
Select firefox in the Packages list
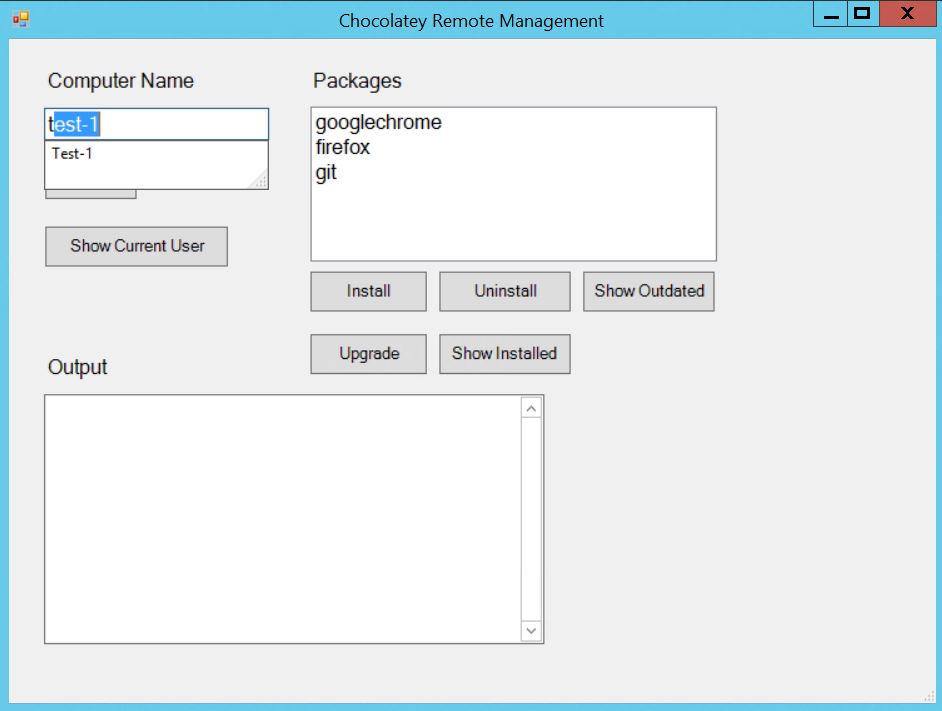coord(343,148)
